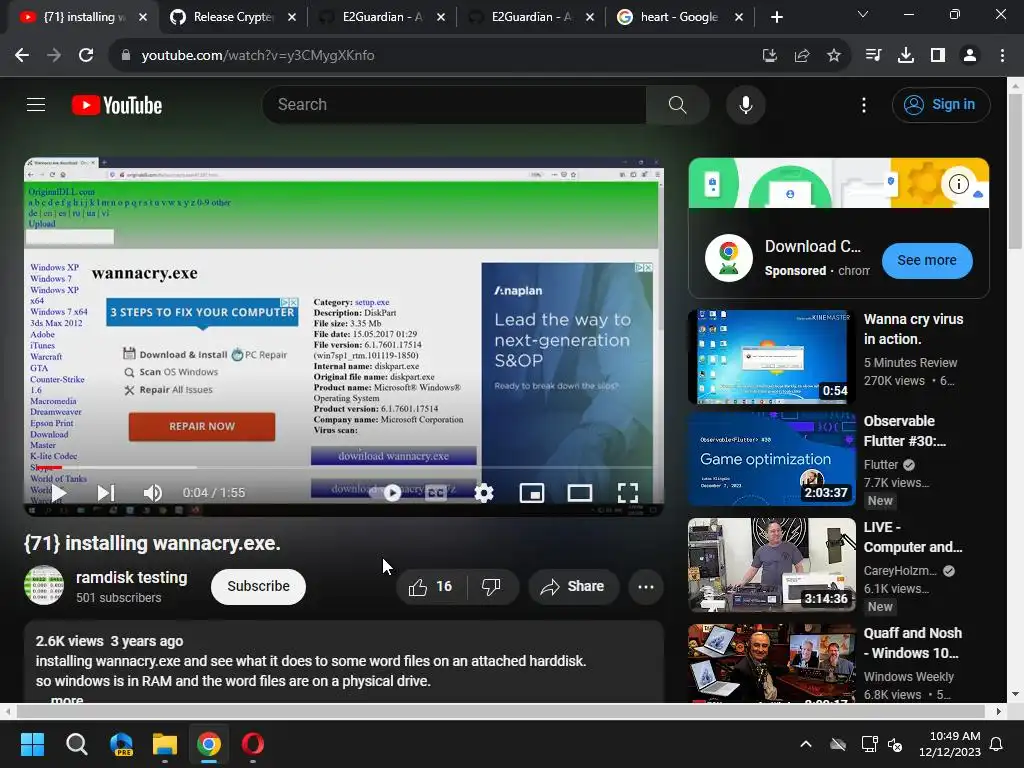Sign in to YouTube
Image resolution: width=1024 pixels, height=768 pixels.
tap(940, 104)
